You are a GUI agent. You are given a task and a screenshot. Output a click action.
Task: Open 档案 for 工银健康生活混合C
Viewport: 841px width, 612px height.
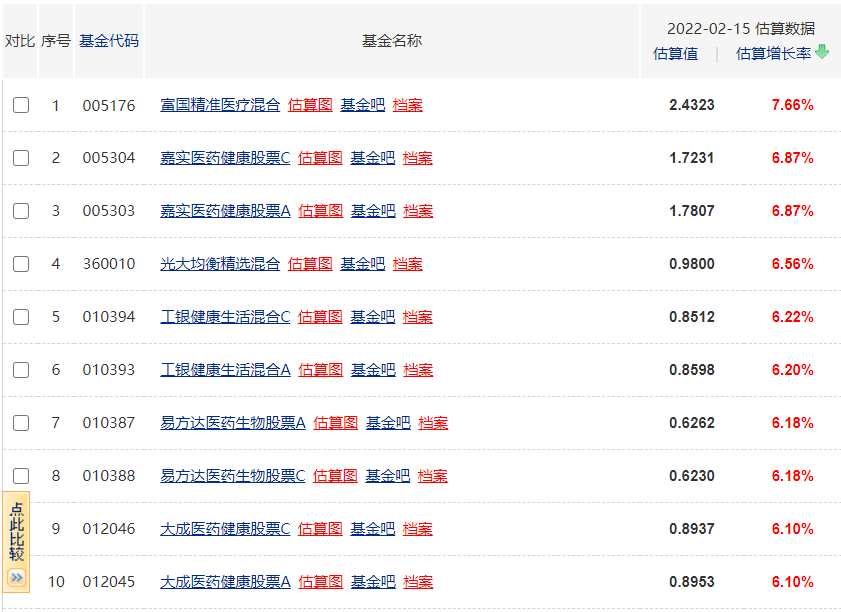pos(418,317)
